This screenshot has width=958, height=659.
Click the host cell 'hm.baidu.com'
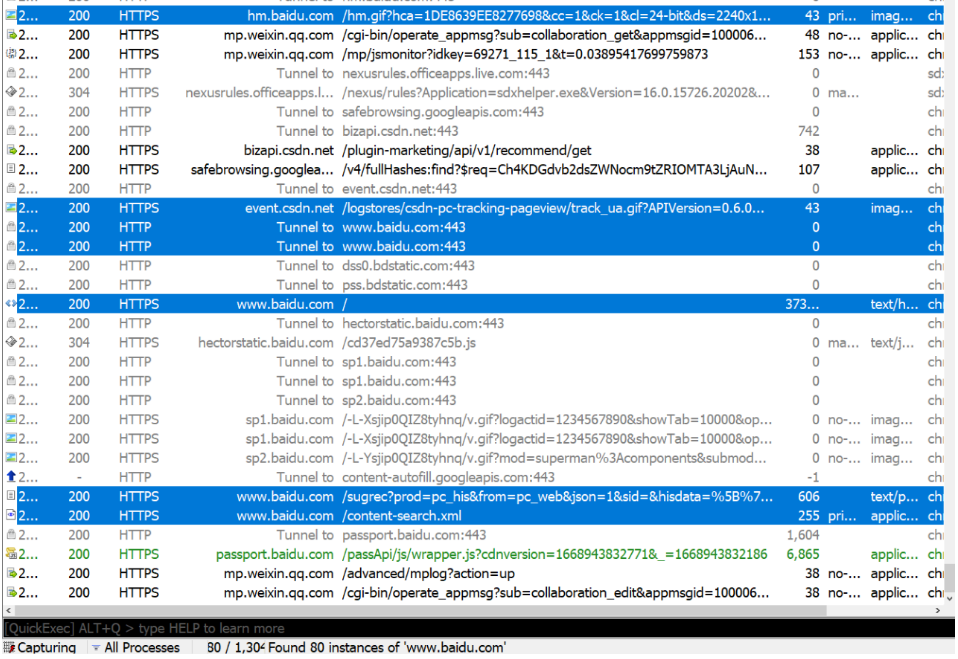point(290,15)
